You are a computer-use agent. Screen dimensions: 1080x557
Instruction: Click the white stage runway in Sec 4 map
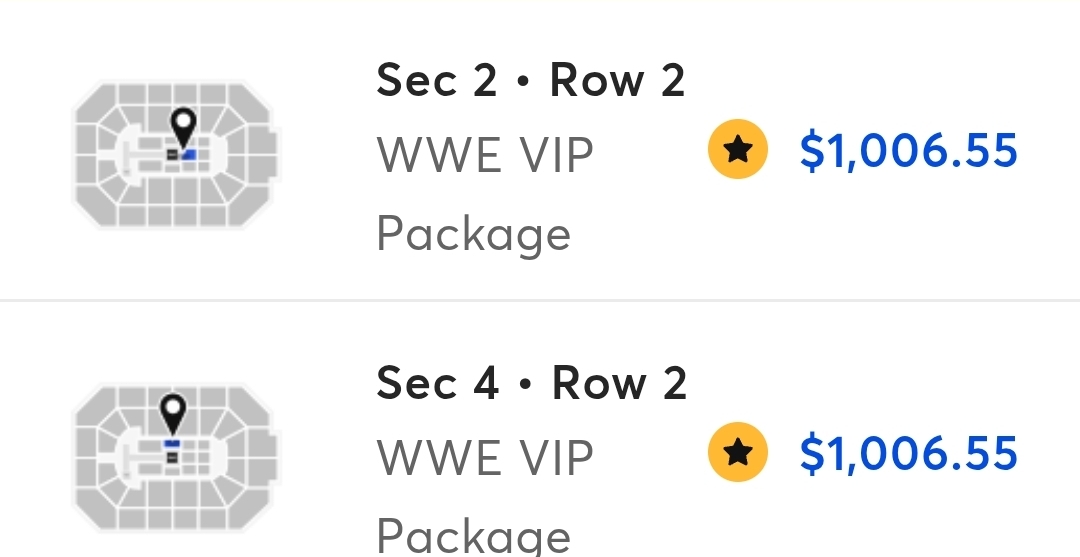point(143,459)
